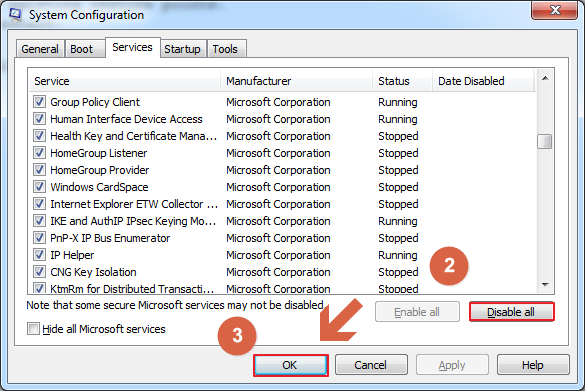This screenshot has width=585, height=391.
Task: Uncheck Windows CardSpace service
Action: pos(39,187)
